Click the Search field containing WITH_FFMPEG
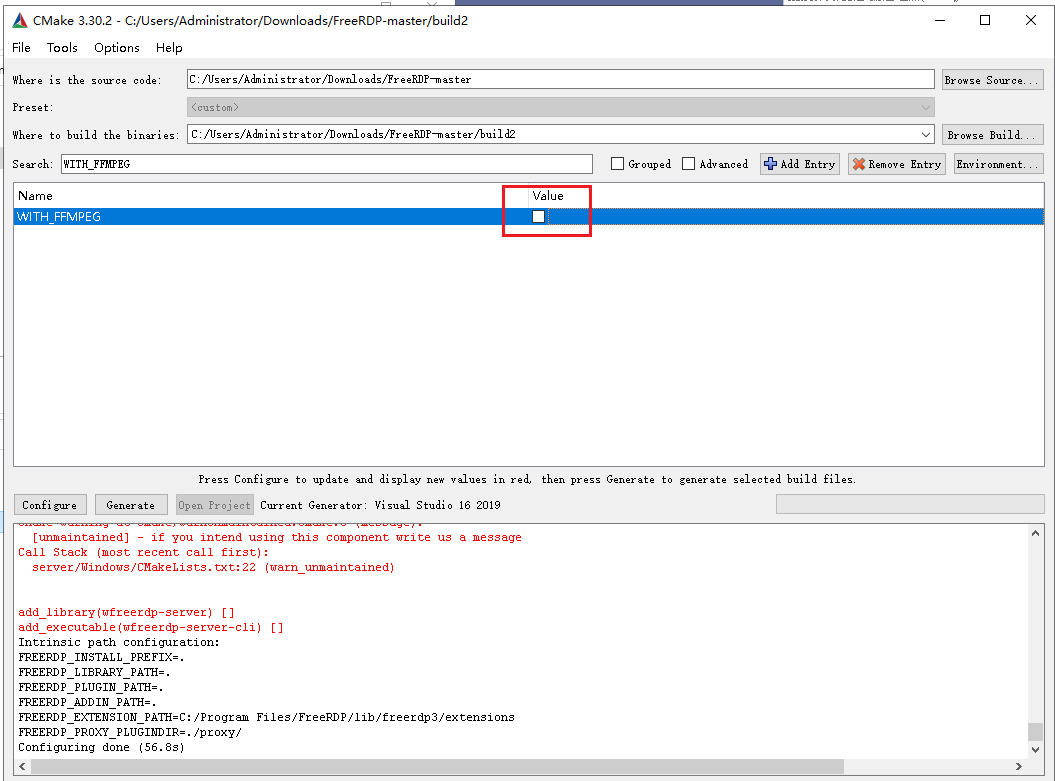This screenshot has height=781, width=1055. click(326, 164)
